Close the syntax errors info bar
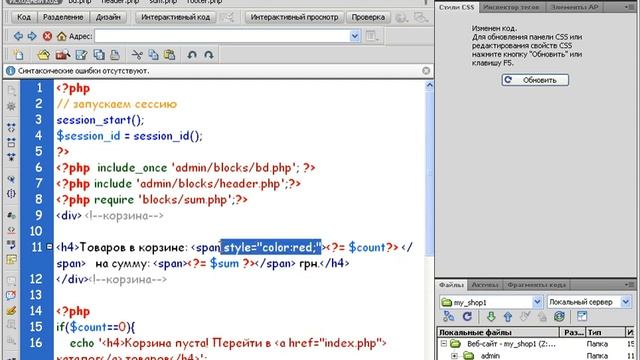The height and width of the screenshot is (360, 640). [x=426, y=71]
